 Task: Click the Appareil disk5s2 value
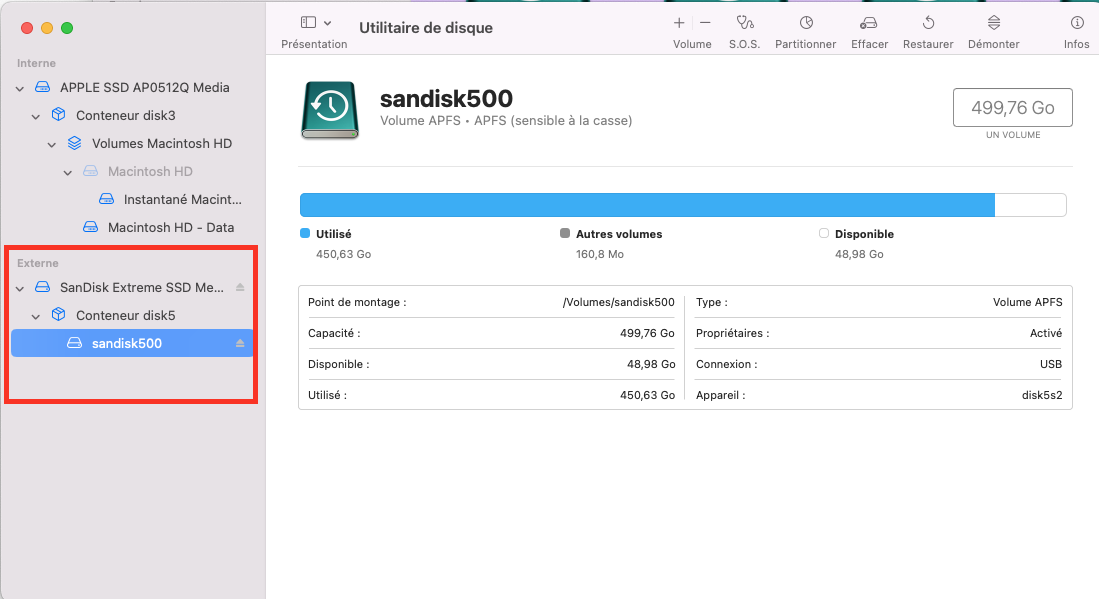pyautogui.click(x=1042, y=395)
